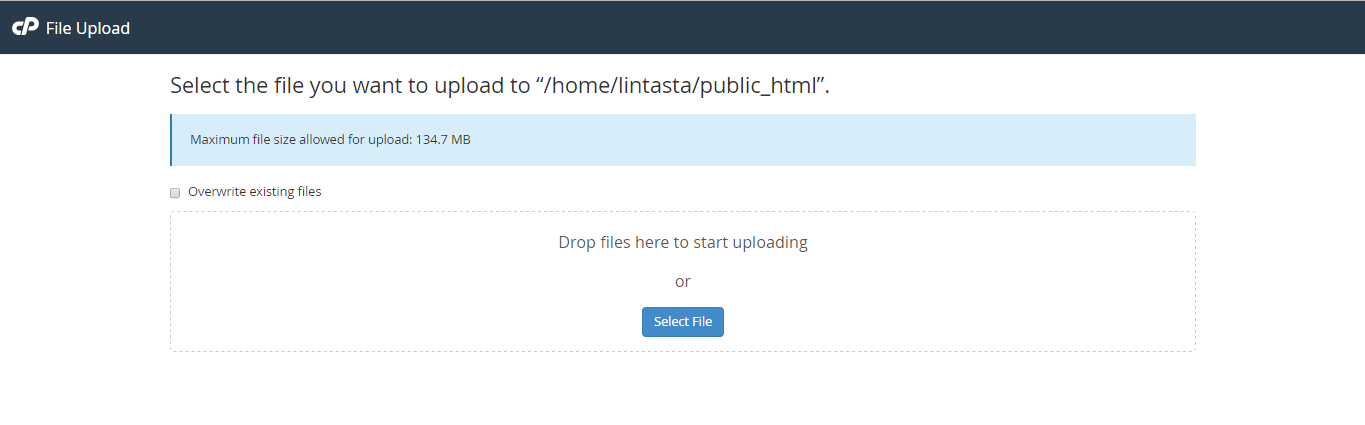
Task: Tick the Overwrite existing files checkbox
Action: pos(175,192)
